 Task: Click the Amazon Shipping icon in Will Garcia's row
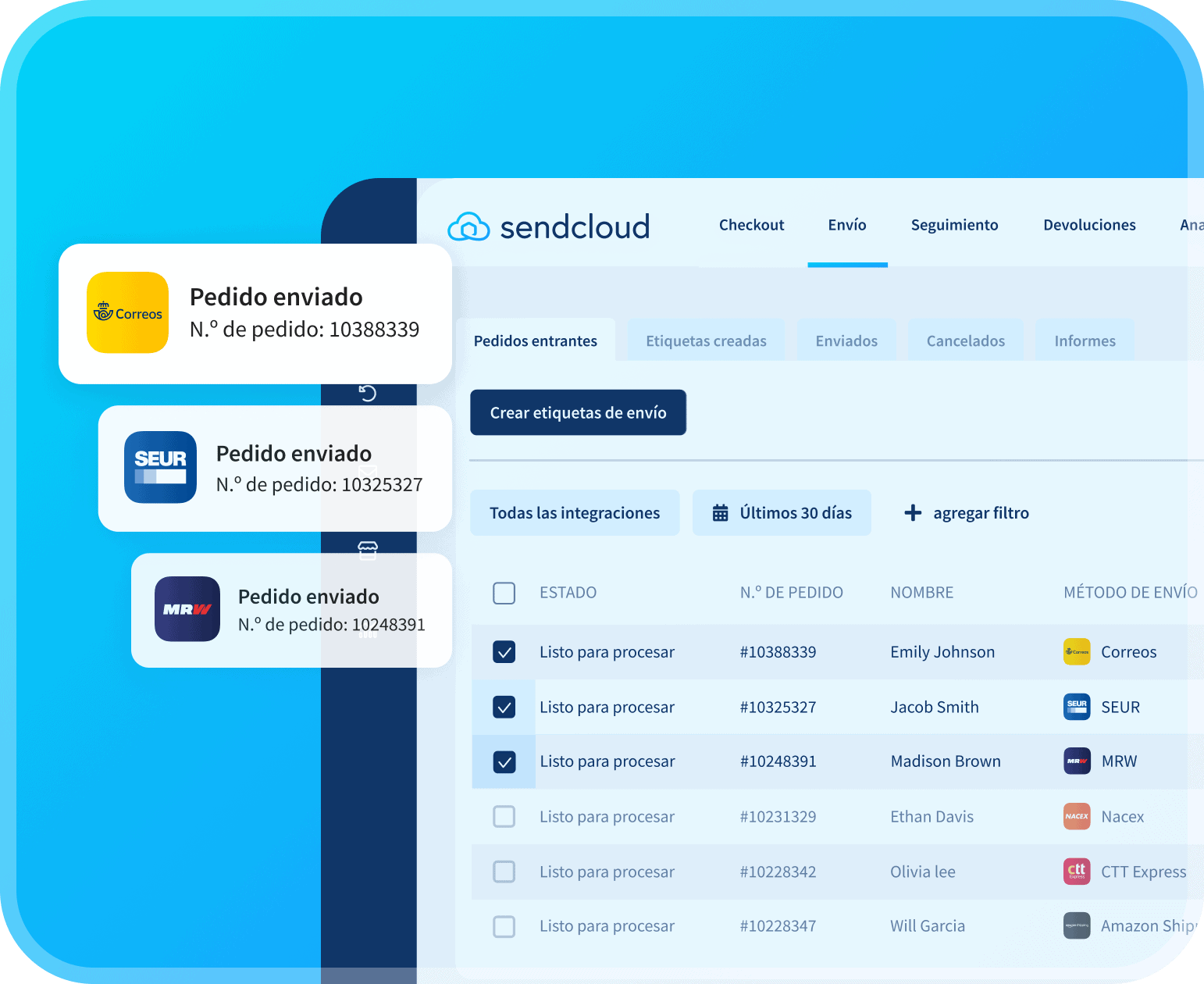point(1077,926)
